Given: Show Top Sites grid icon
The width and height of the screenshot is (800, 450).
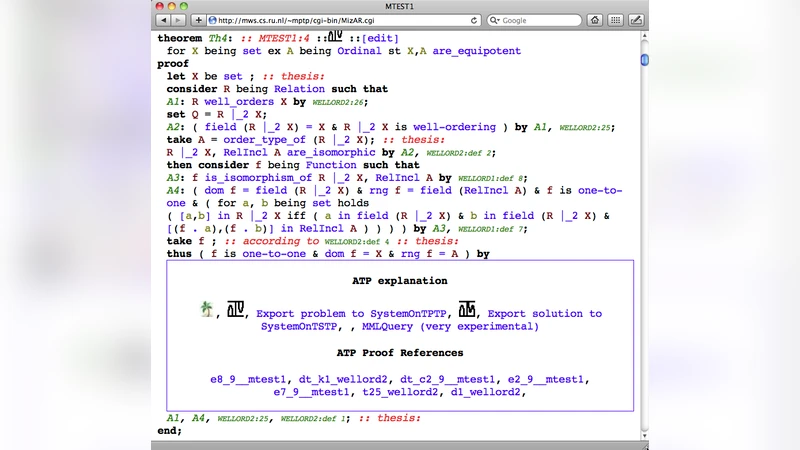Looking at the screenshot, I should [x=617, y=20].
